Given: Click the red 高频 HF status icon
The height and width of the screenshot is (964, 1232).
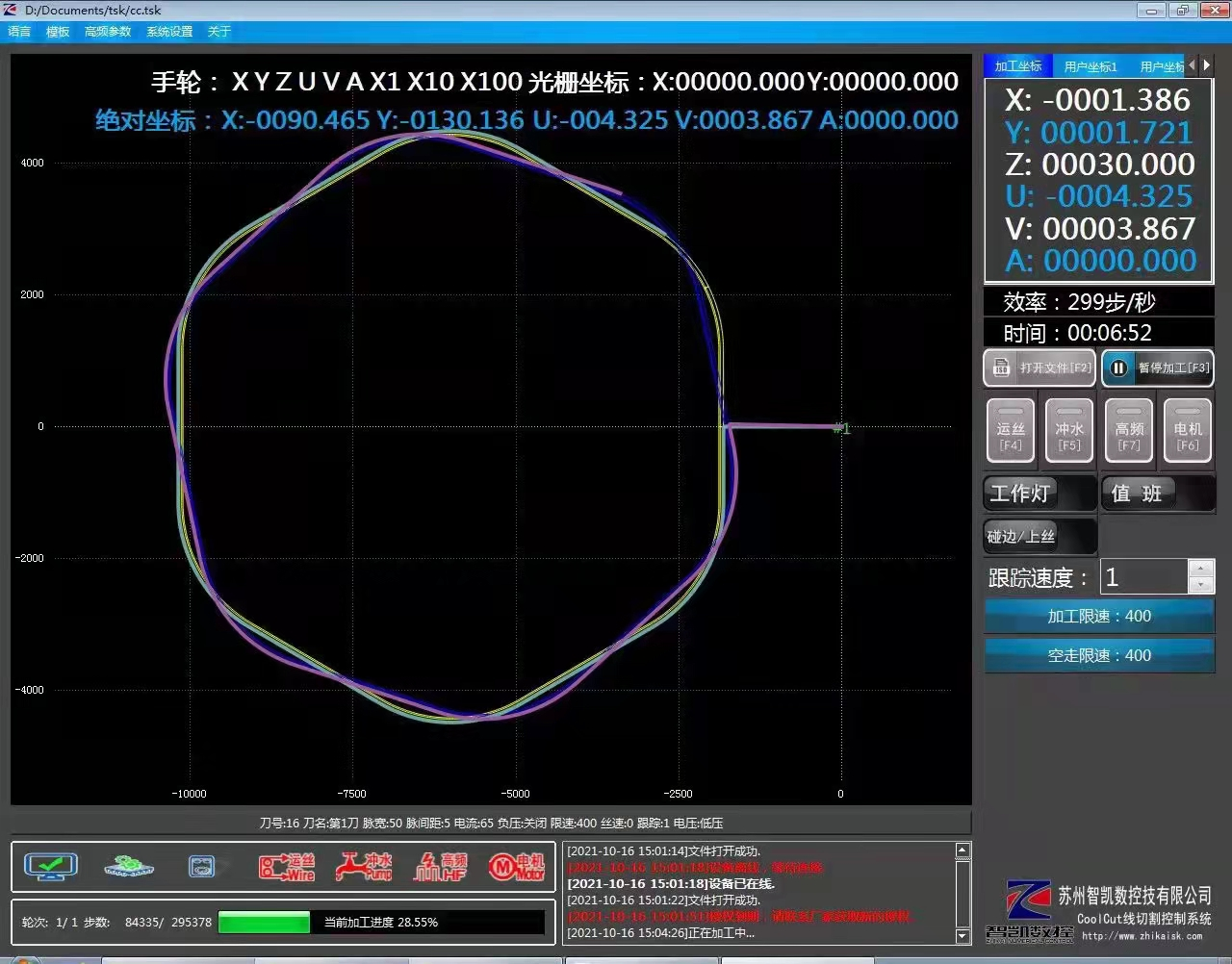Looking at the screenshot, I should (440, 867).
